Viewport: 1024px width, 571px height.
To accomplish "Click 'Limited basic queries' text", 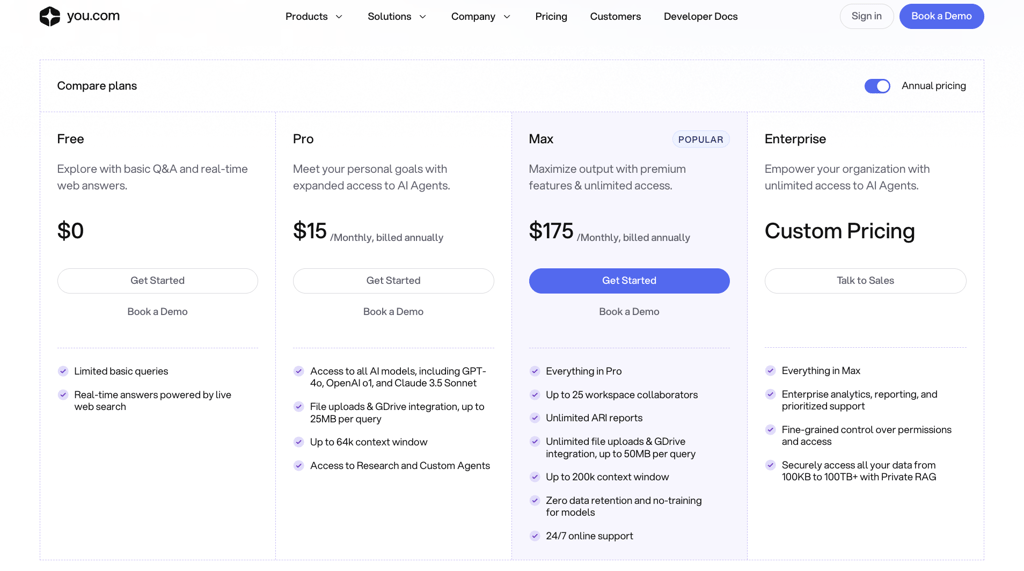I will (x=121, y=371).
